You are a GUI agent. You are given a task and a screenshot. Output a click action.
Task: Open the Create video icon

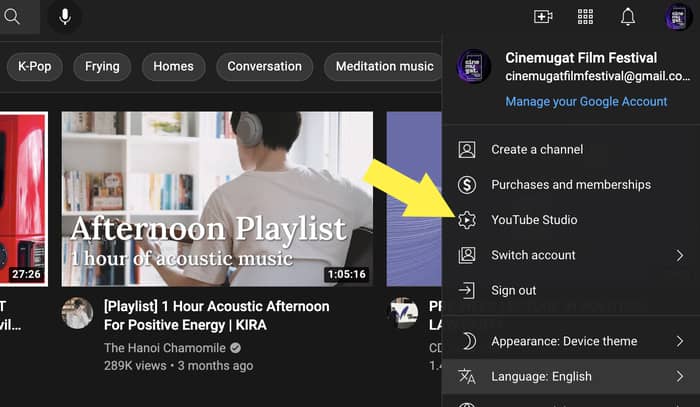point(543,17)
